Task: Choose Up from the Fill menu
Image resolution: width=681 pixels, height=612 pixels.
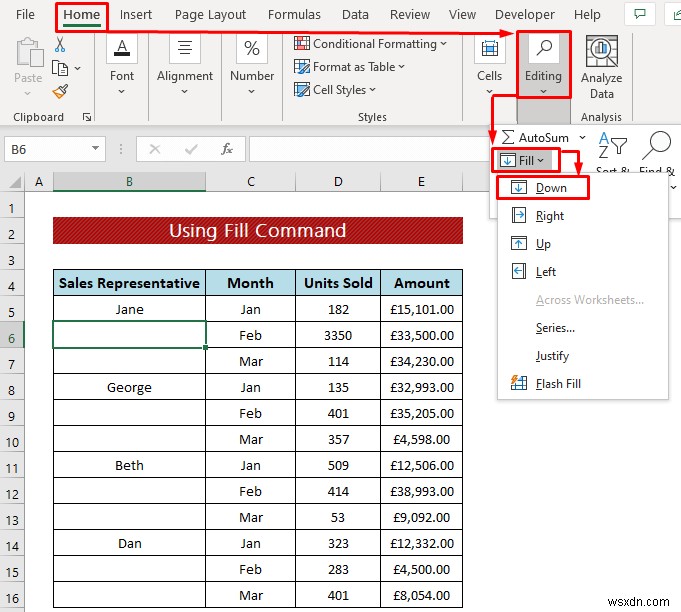Action: [582, 244]
